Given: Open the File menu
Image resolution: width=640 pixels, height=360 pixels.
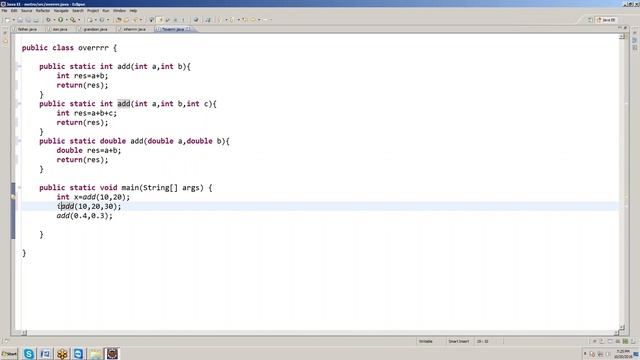Looking at the screenshot, I should 4,11.
